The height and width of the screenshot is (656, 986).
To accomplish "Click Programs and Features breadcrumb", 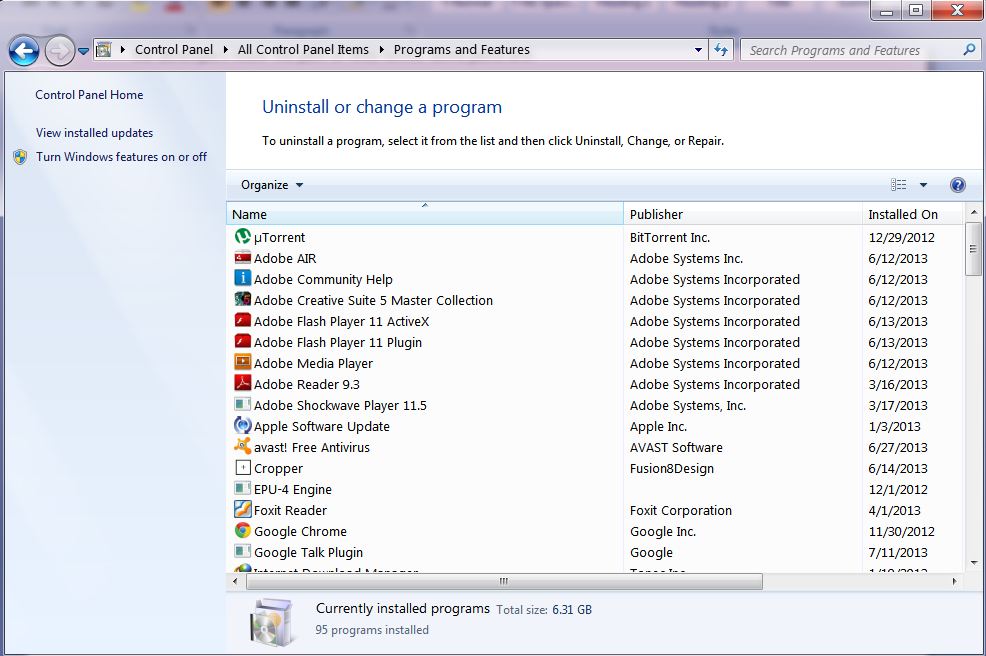I will 462,50.
